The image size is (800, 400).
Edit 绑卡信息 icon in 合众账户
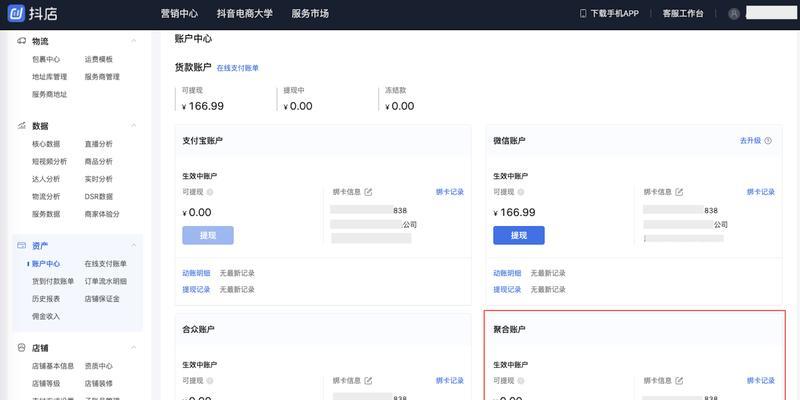coord(368,381)
